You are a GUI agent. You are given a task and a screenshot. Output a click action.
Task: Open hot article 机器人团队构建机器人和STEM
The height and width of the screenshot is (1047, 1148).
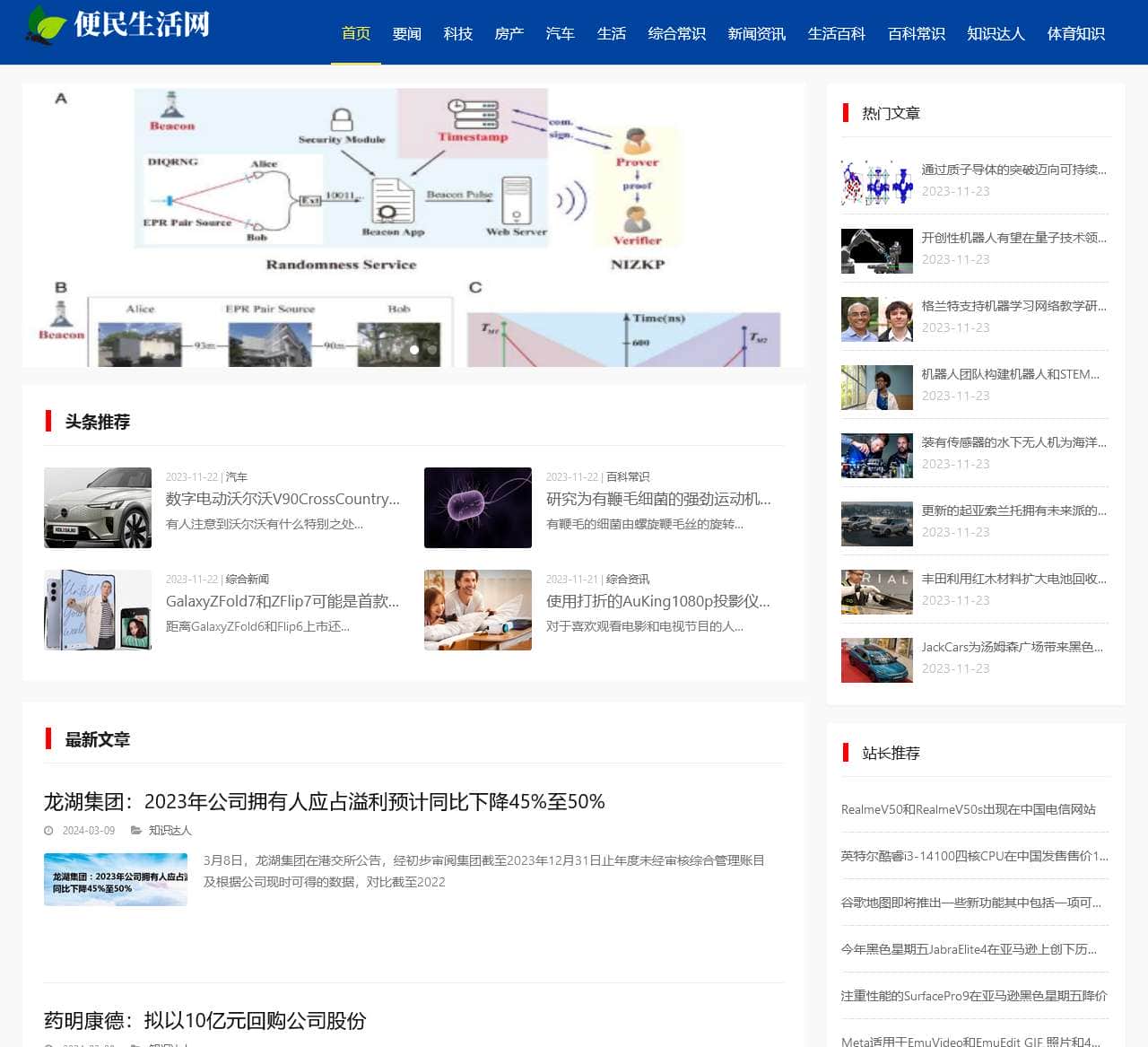[x=1011, y=374]
